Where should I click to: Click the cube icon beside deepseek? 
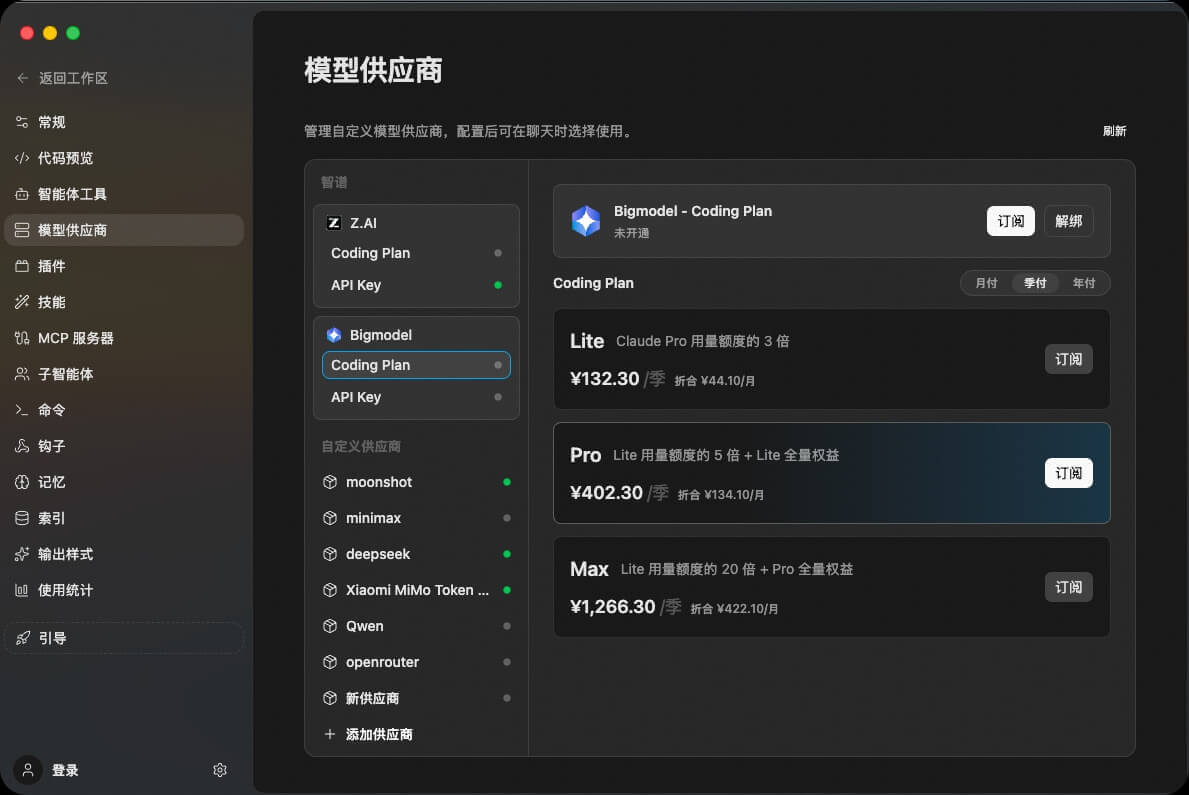pos(330,555)
